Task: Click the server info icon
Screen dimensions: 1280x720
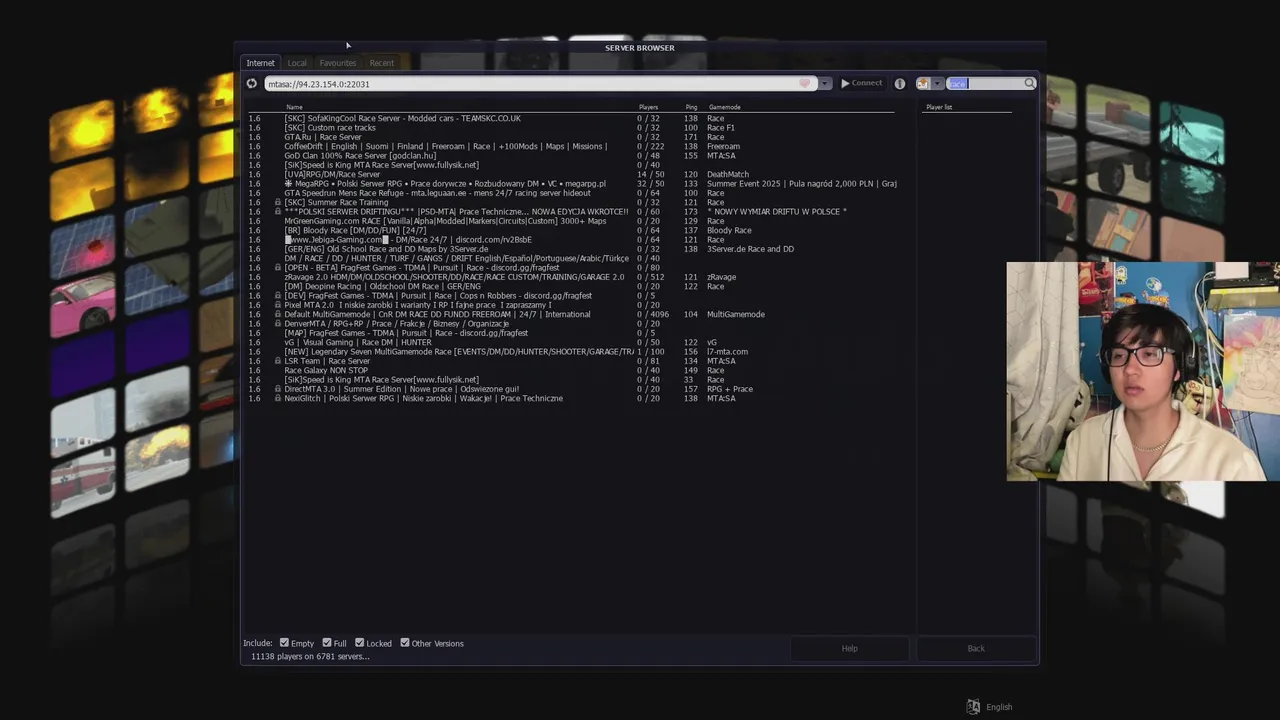Action: coord(899,84)
